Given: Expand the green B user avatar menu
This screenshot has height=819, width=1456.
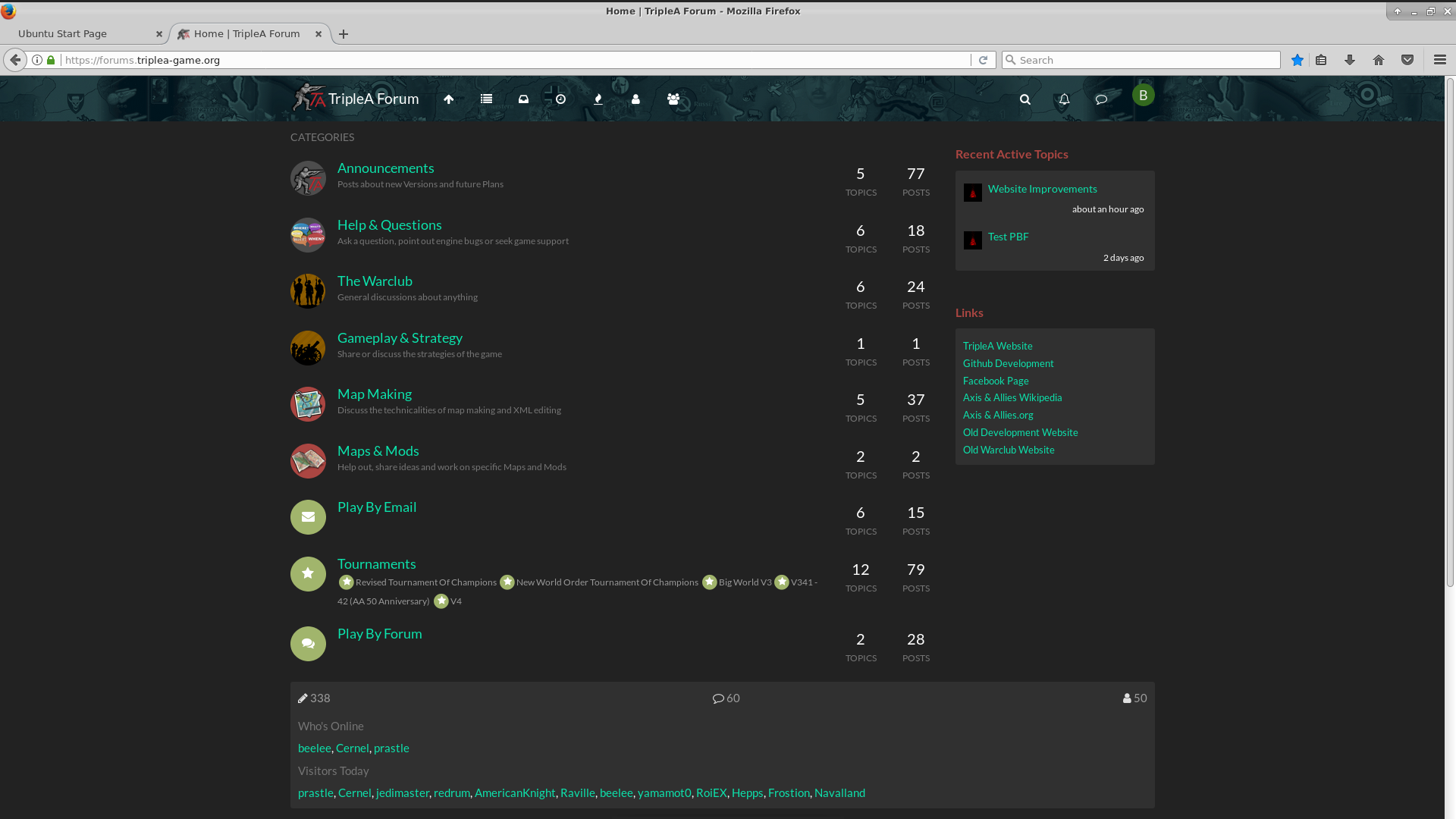Looking at the screenshot, I should (1143, 96).
